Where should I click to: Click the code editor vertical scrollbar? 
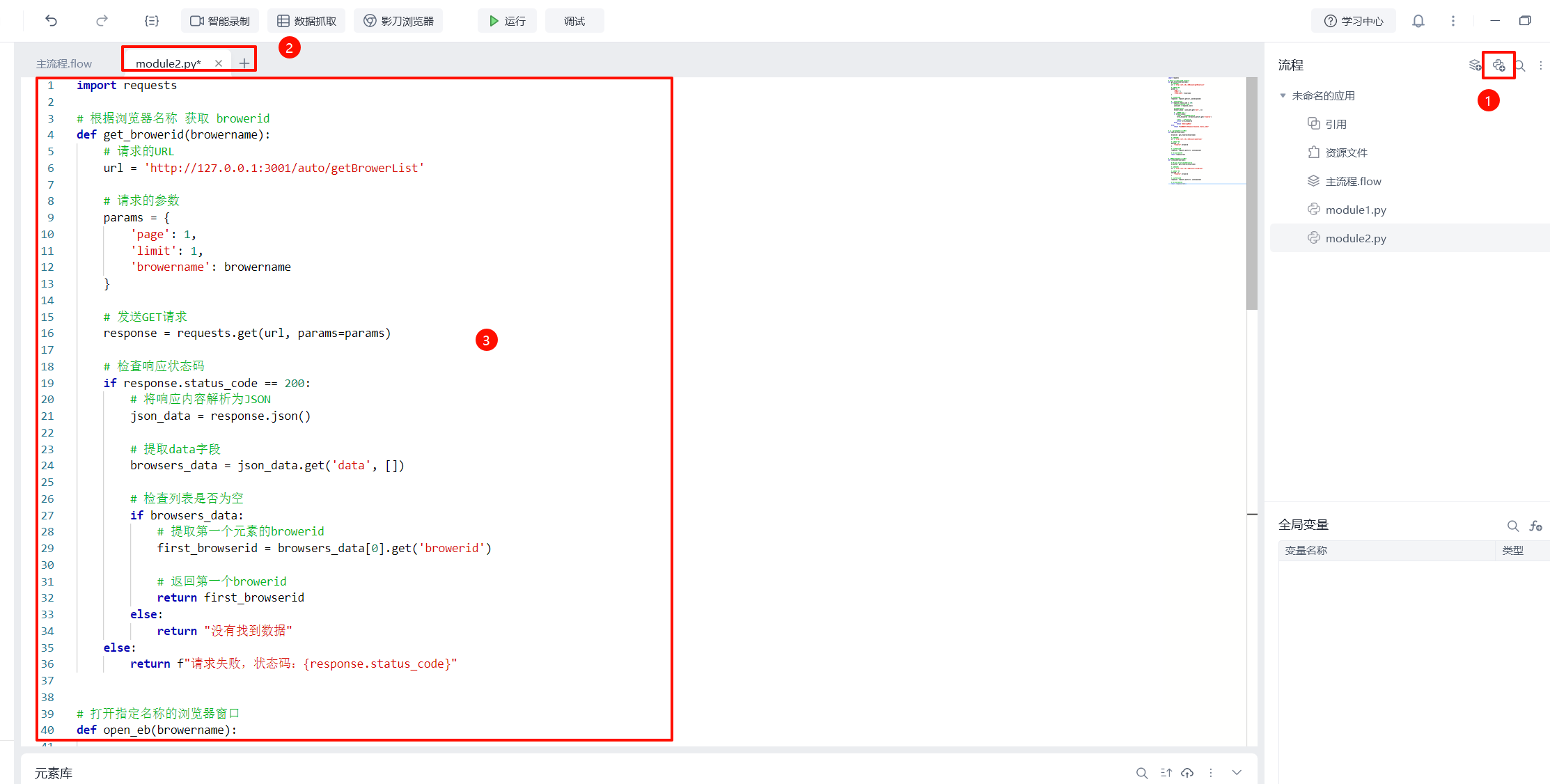point(1251,195)
